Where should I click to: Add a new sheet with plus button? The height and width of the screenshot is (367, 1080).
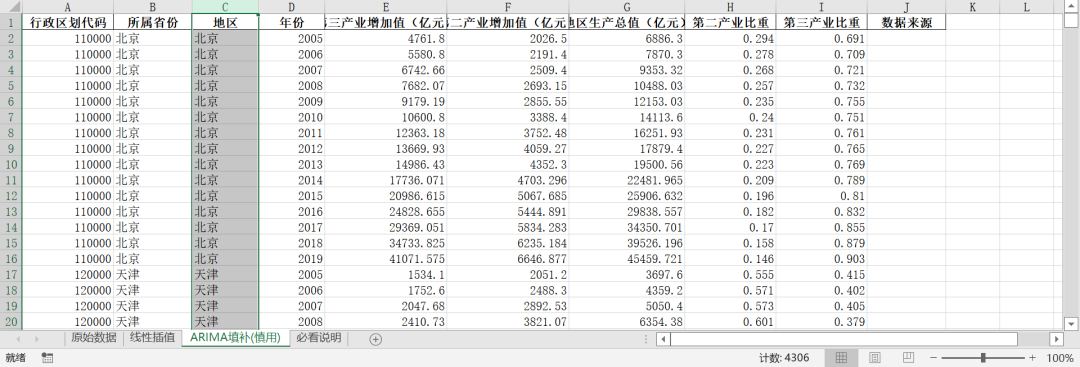point(375,339)
